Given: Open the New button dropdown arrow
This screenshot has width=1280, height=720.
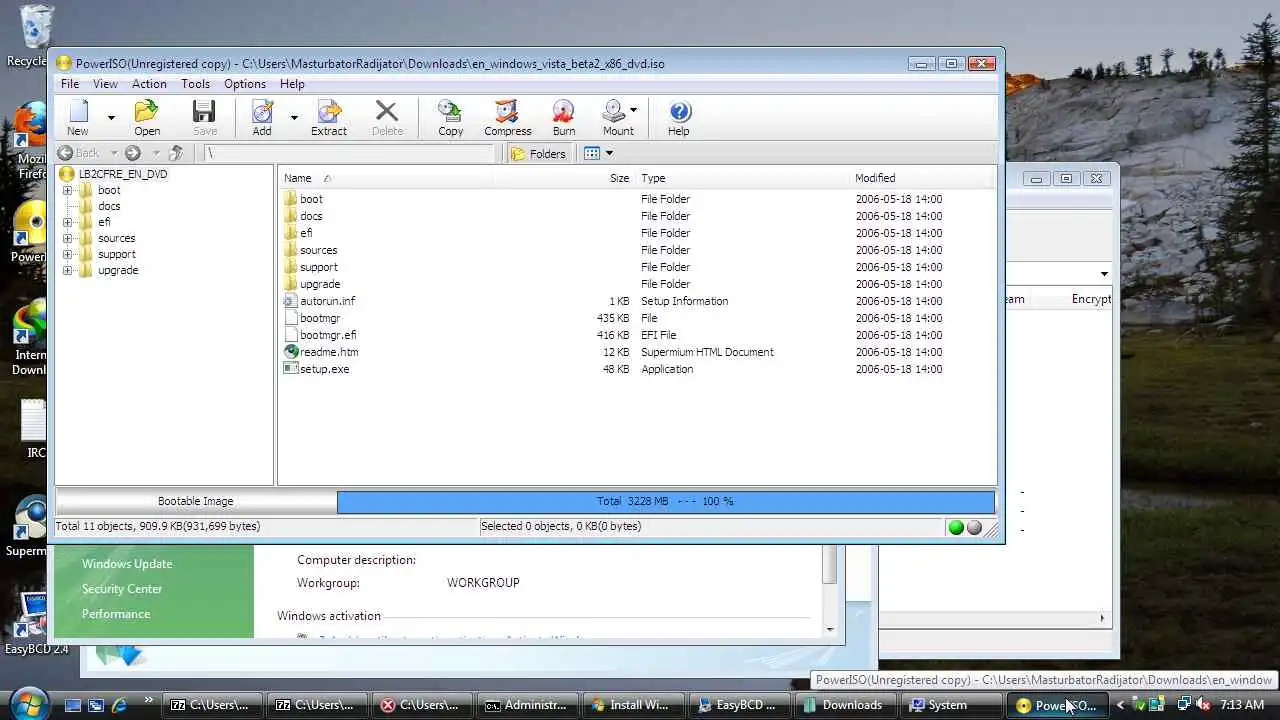Looking at the screenshot, I should click(111, 117).
